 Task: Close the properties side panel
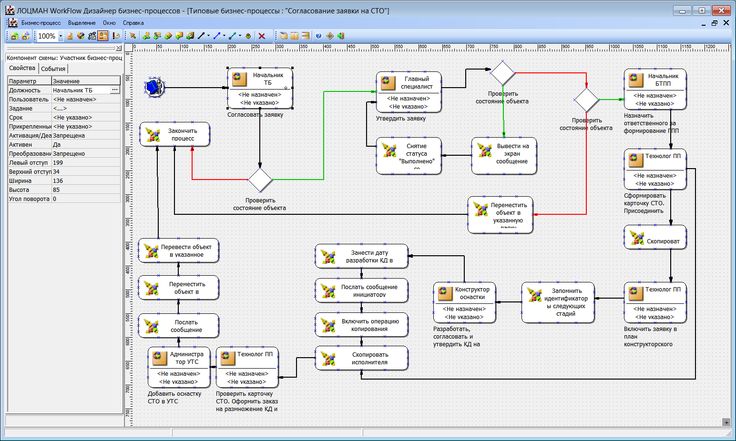[x=118, y=48]
